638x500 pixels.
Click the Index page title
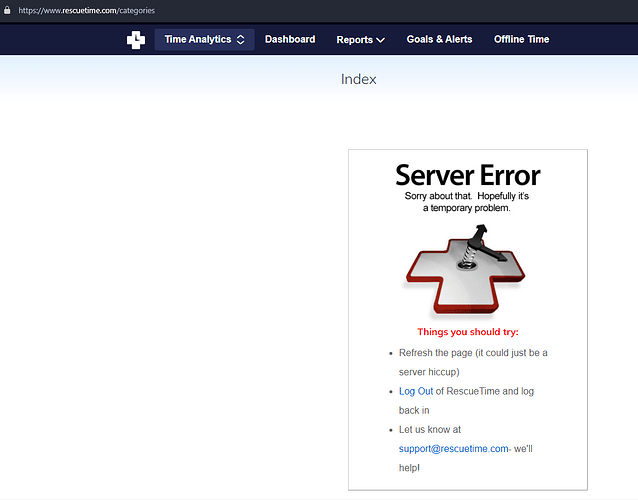(x=358, y=79)
